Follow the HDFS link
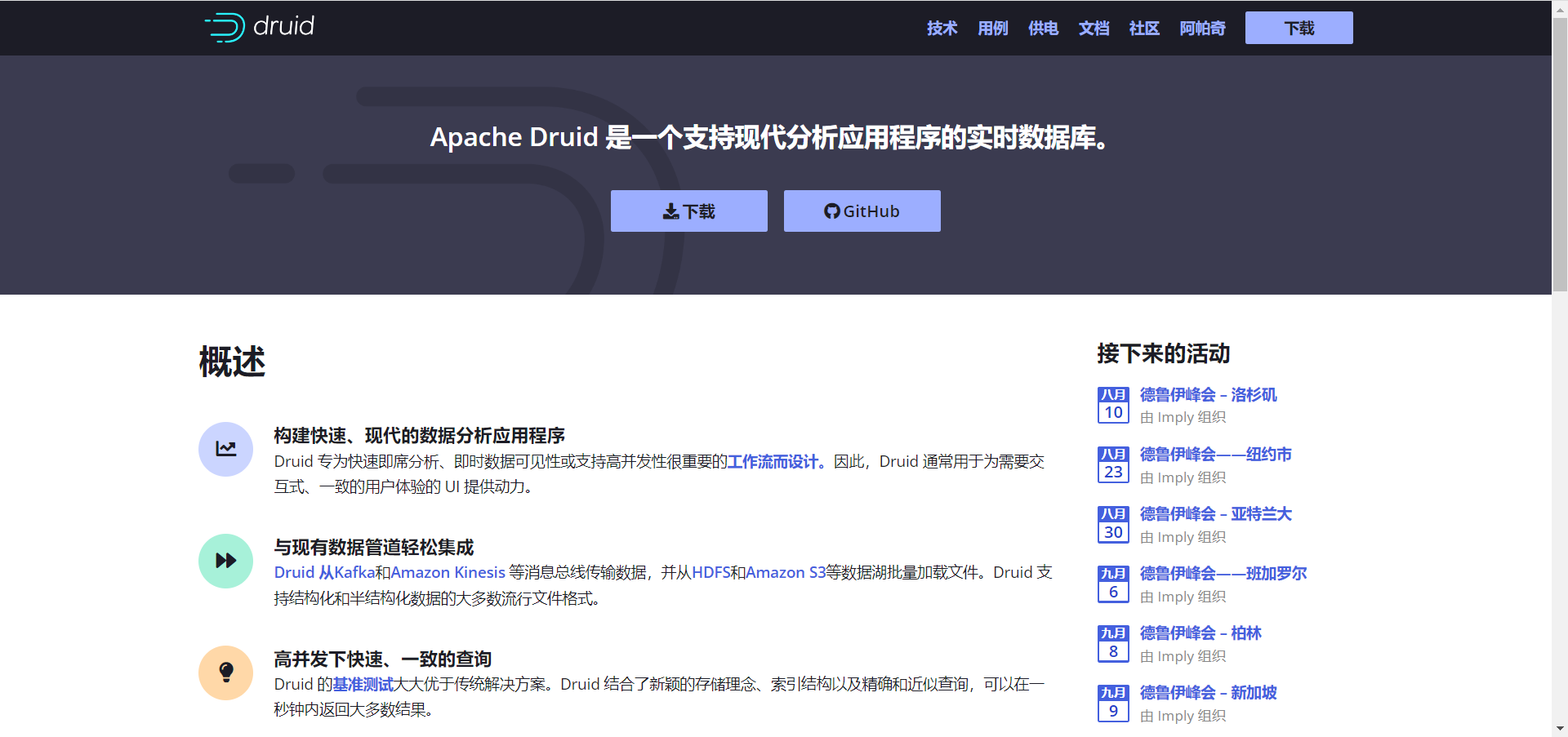The width and height of the screenshot is (1568, 737). click(711, 573)
